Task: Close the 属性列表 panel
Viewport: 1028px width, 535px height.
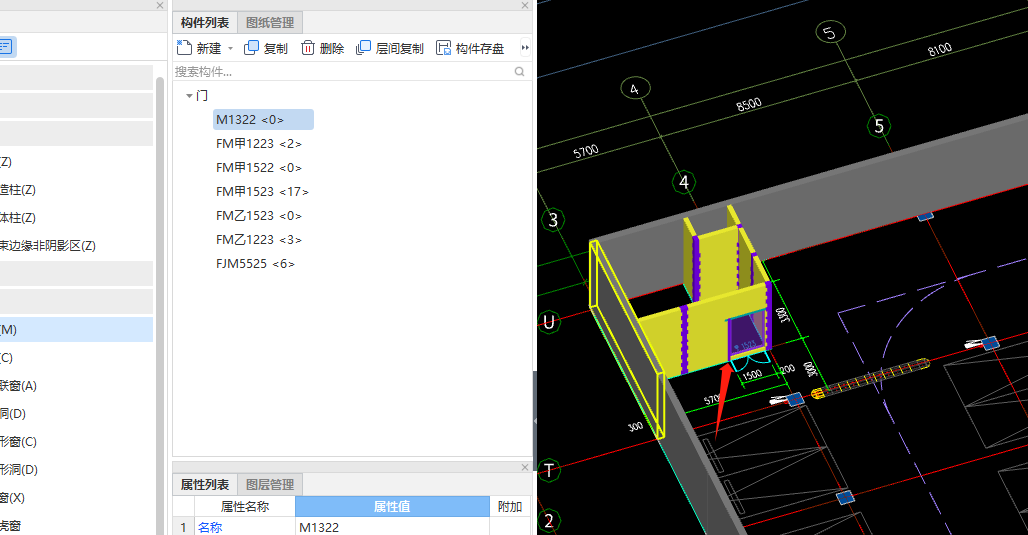Action: (x=524, y=467)
